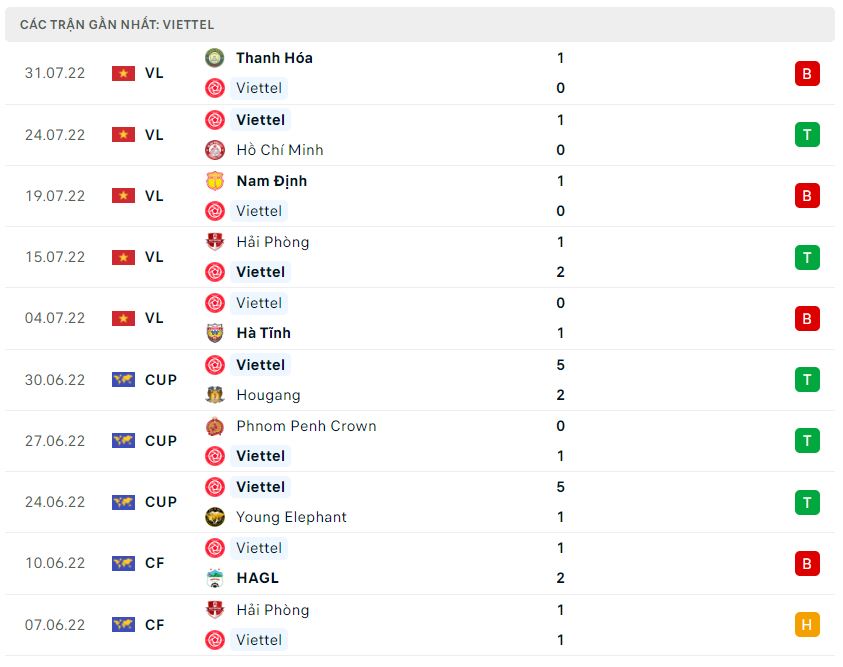Screen dimensions: 843x667
Task: Click the 5 score in 24.06.22 match
Action: [560, 487]
